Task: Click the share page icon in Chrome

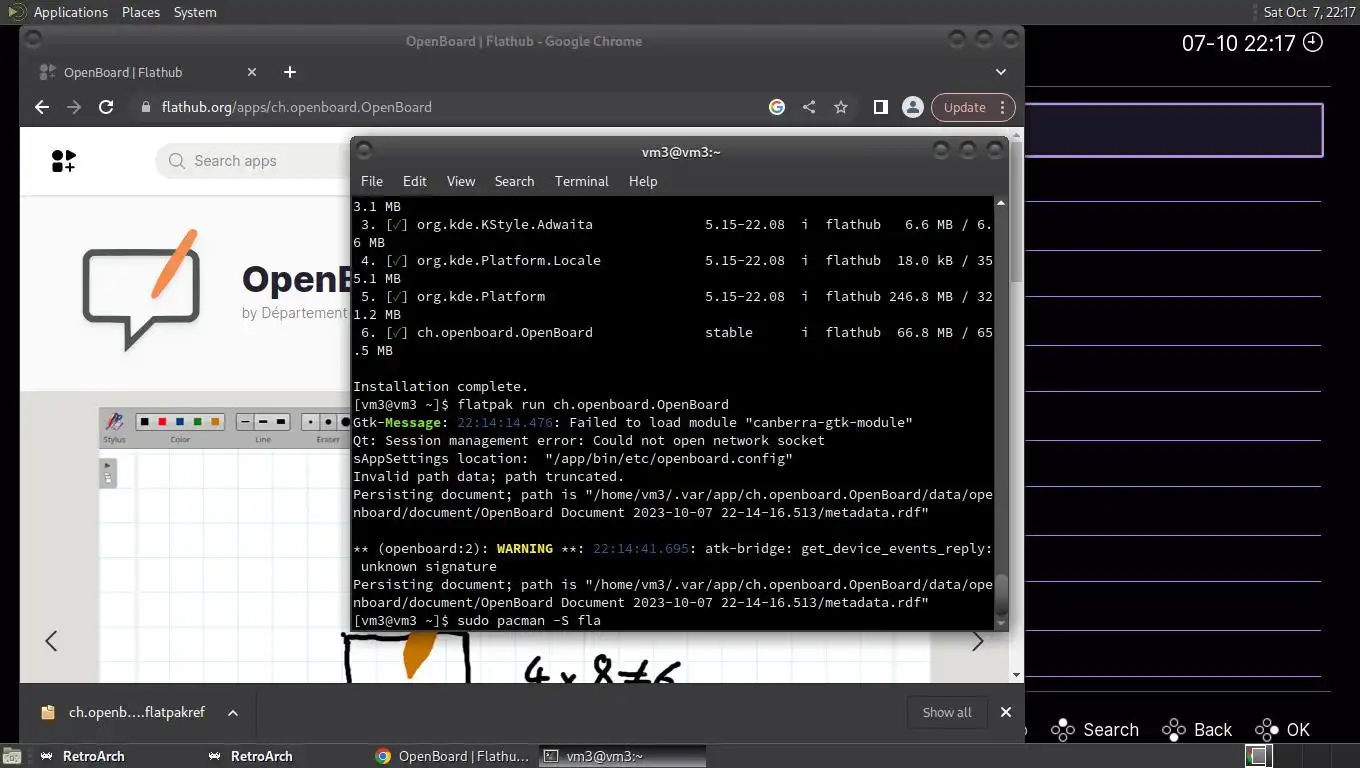Action: 809,107
